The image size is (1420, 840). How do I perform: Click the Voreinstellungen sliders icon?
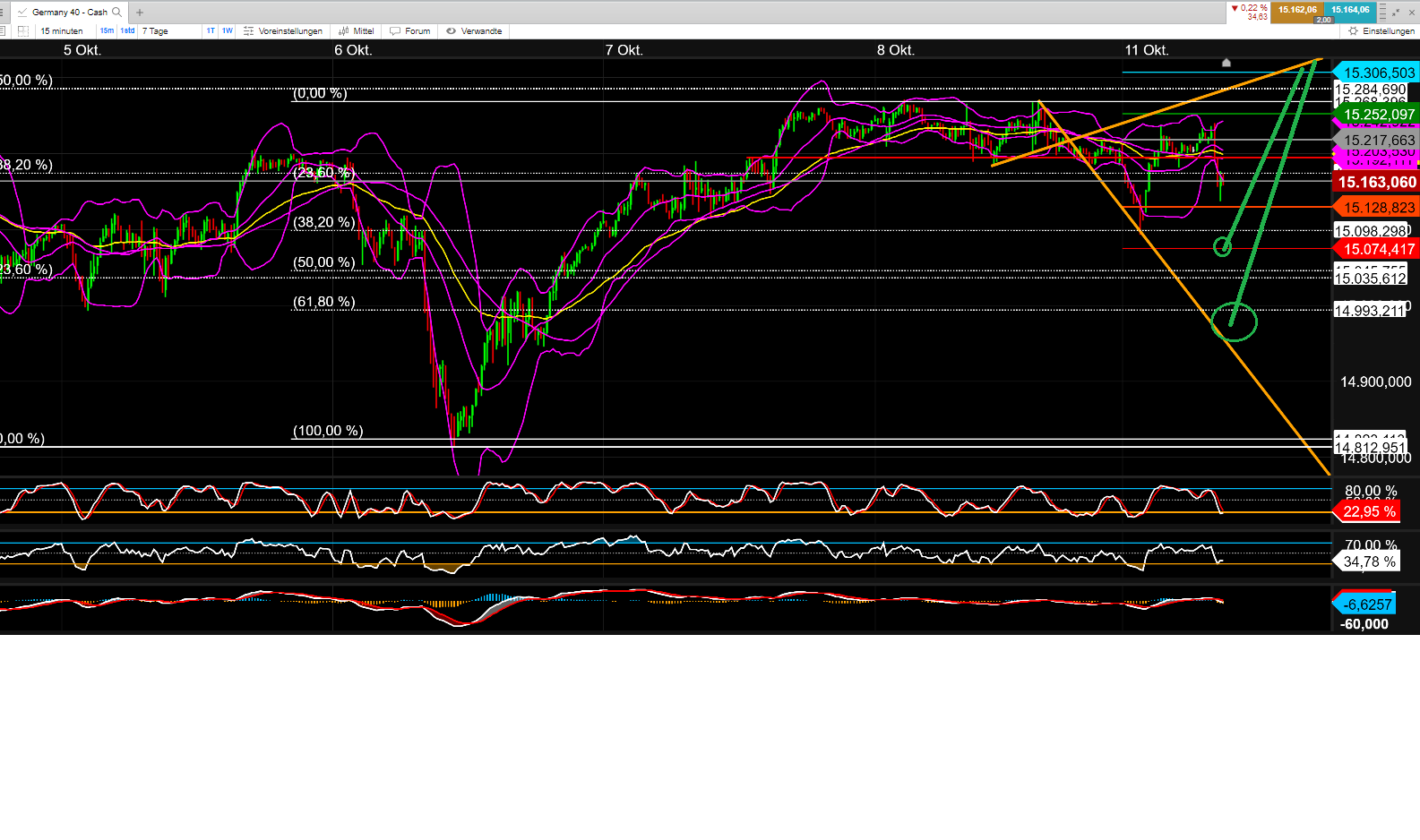[248, 31]
